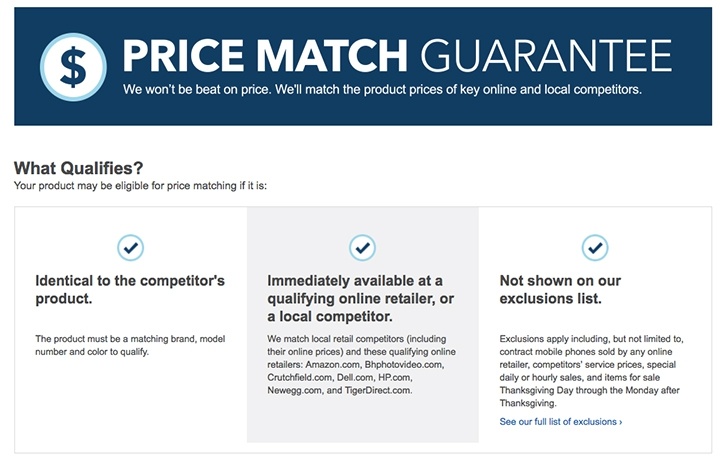
Task: Click checkmark icon above Not shown on exclusions
Action: click(595, 248)
